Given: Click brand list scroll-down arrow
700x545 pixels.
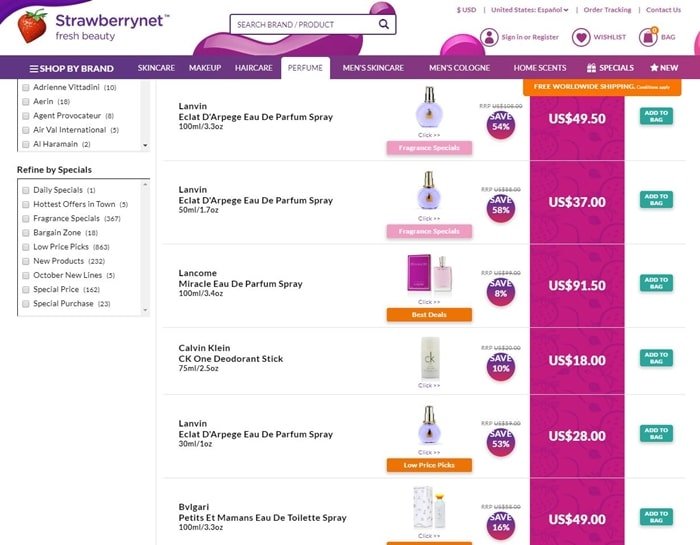Looking at the screenshot, I should [145, 146].
